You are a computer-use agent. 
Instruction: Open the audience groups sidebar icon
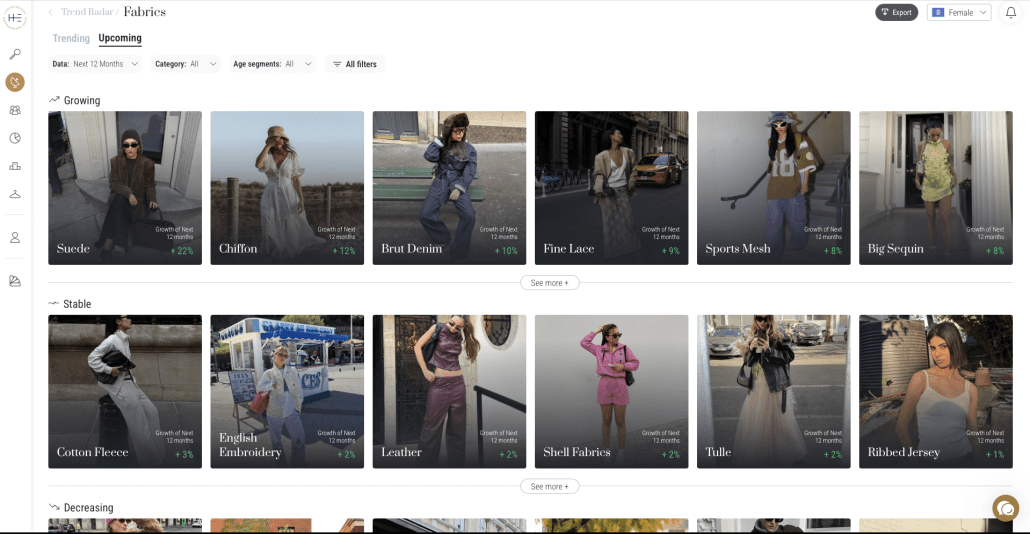click(15, 110)
